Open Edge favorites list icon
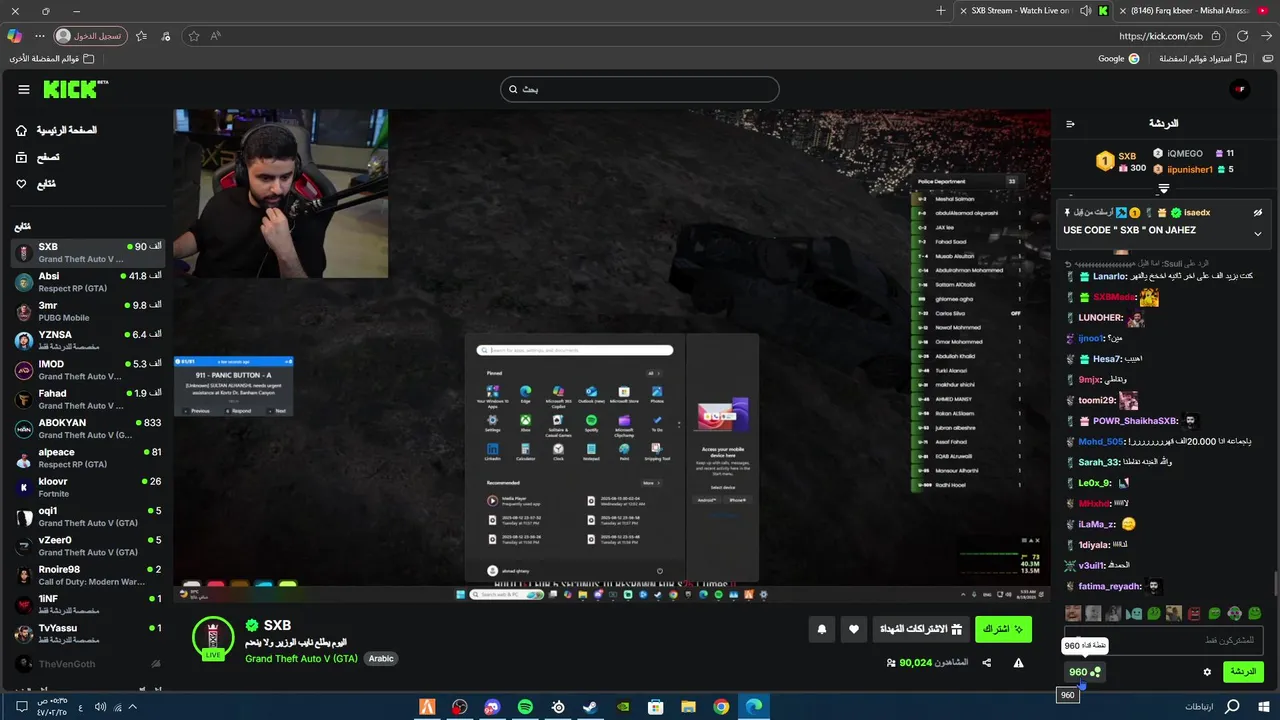Screen dimensions: 1280x720 [141, 36]
